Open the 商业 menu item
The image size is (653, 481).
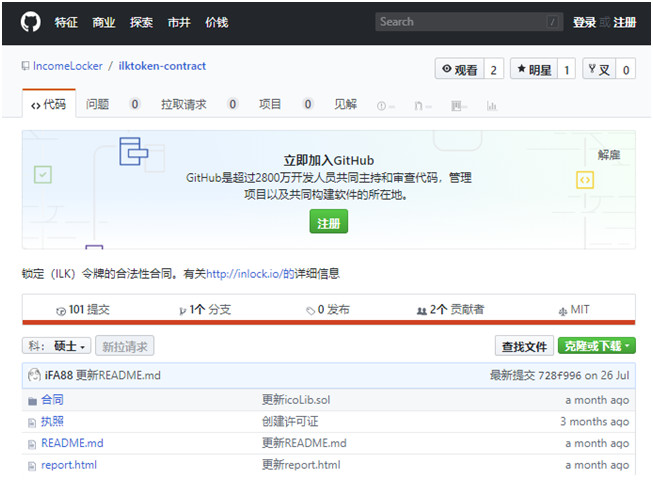(x=103, y=22)
